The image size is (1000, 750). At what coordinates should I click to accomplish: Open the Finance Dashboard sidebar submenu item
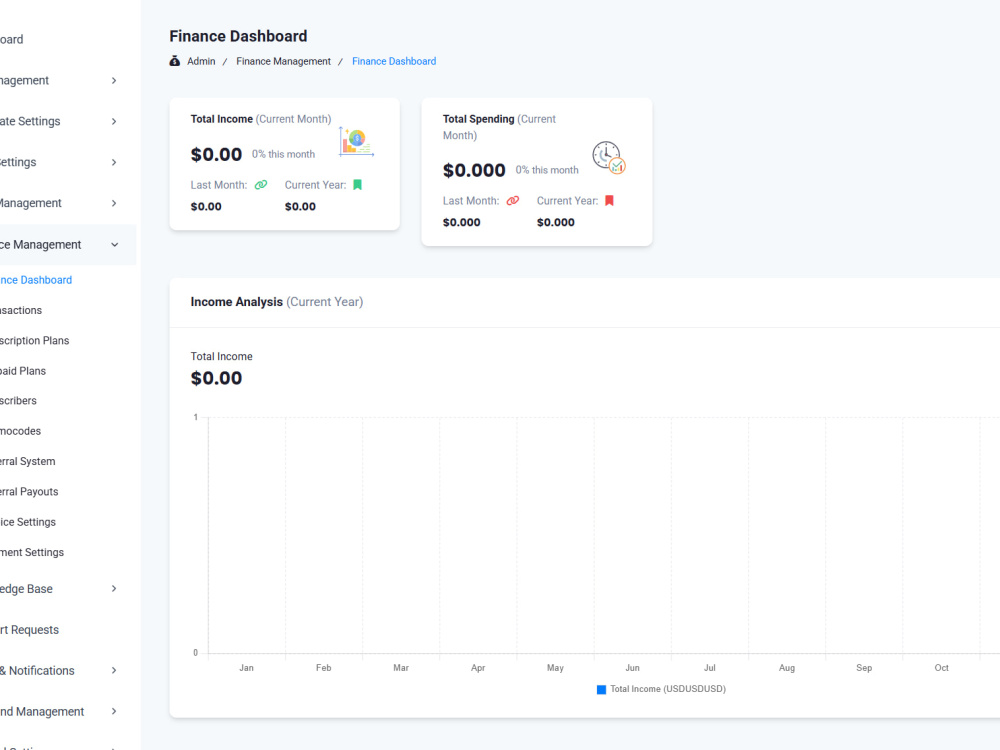36,280
